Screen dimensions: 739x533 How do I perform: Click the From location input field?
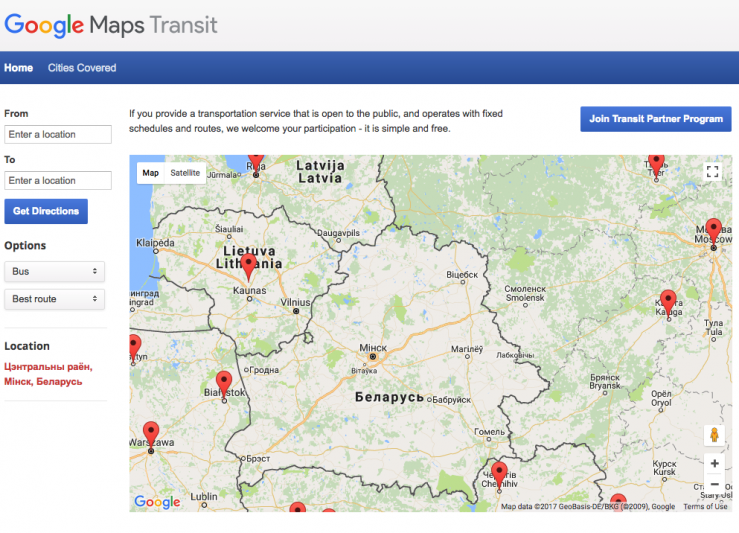point(58,134)
